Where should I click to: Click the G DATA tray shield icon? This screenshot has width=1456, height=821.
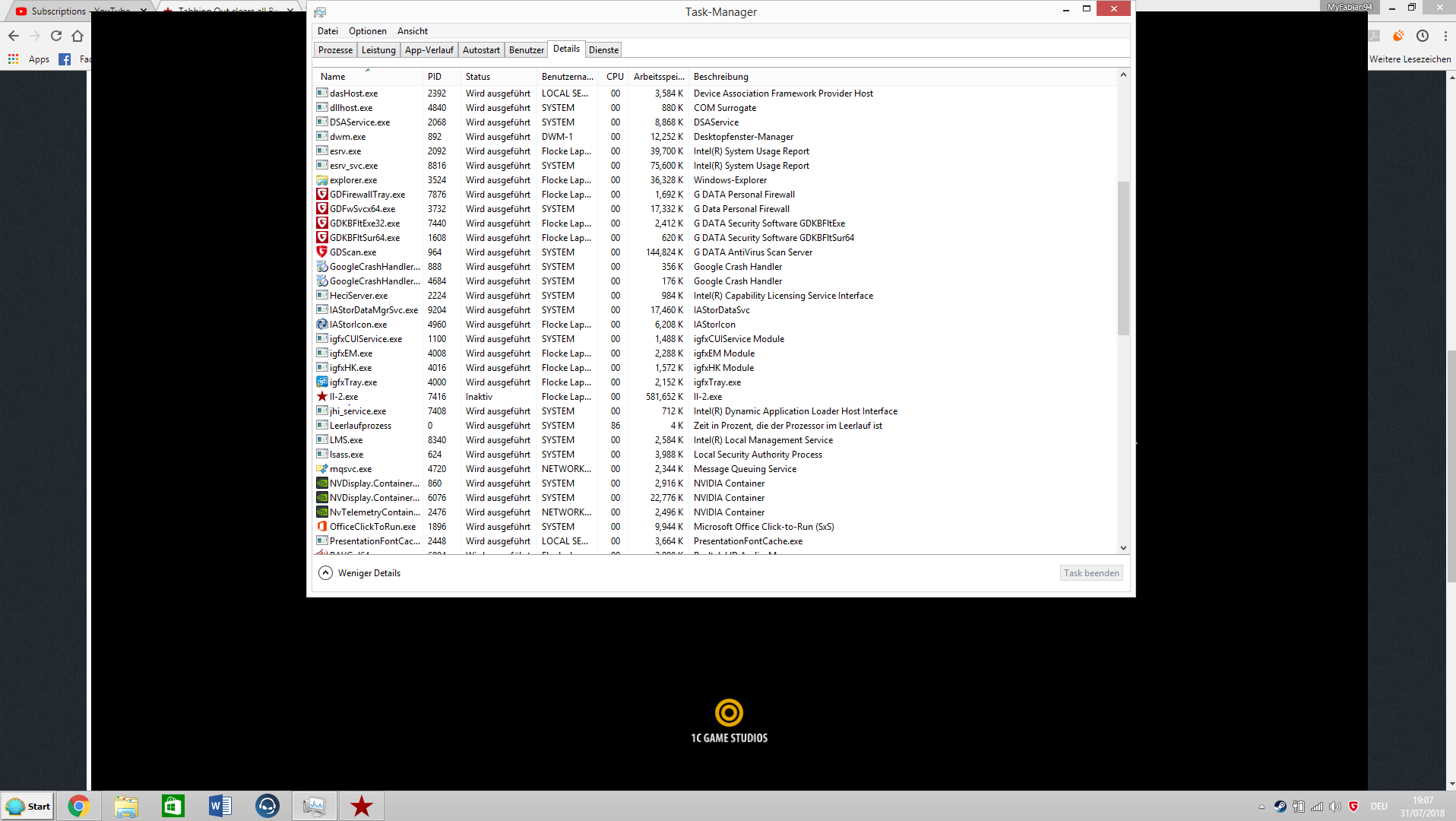[1353, 807]
